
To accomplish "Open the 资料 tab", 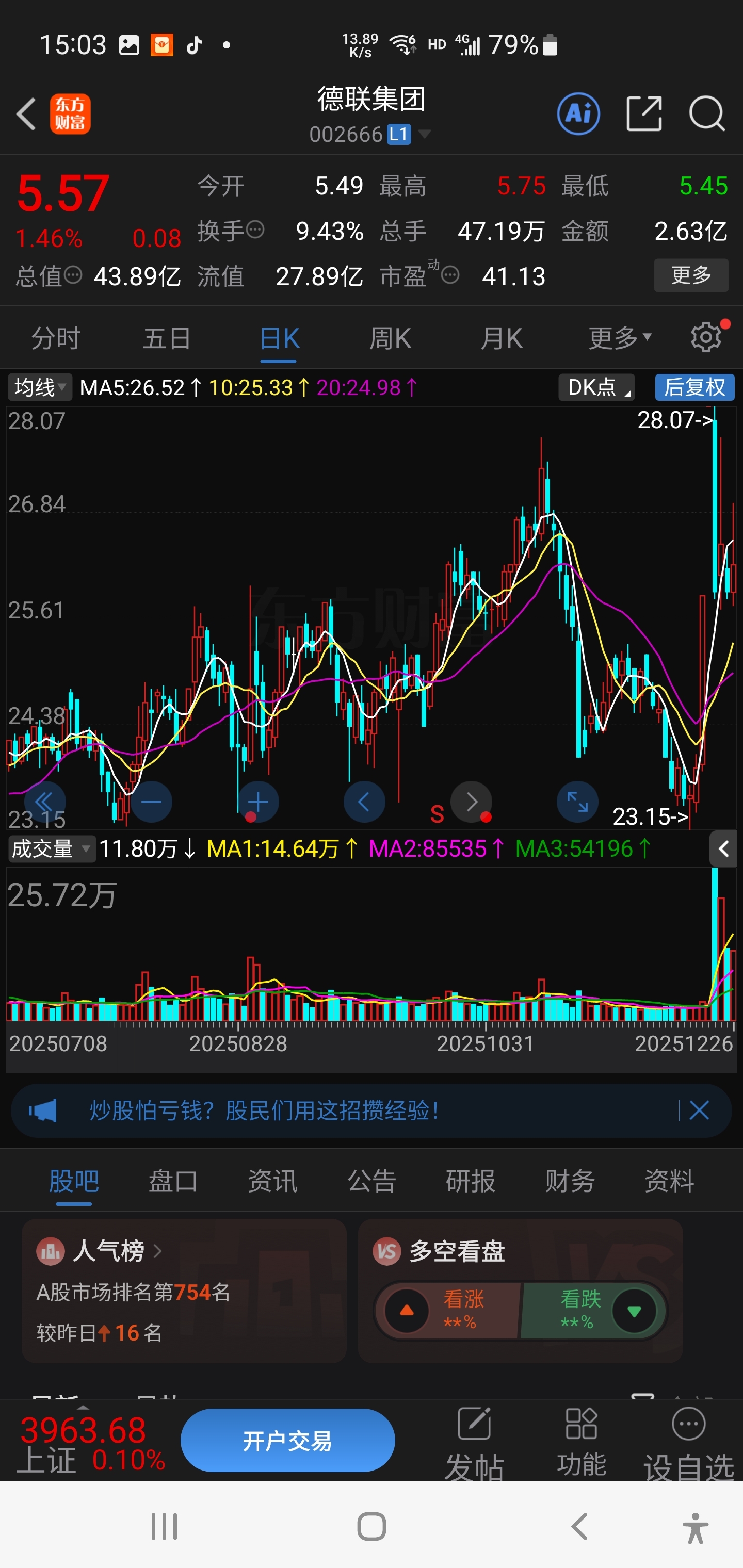I will 669,1181.
